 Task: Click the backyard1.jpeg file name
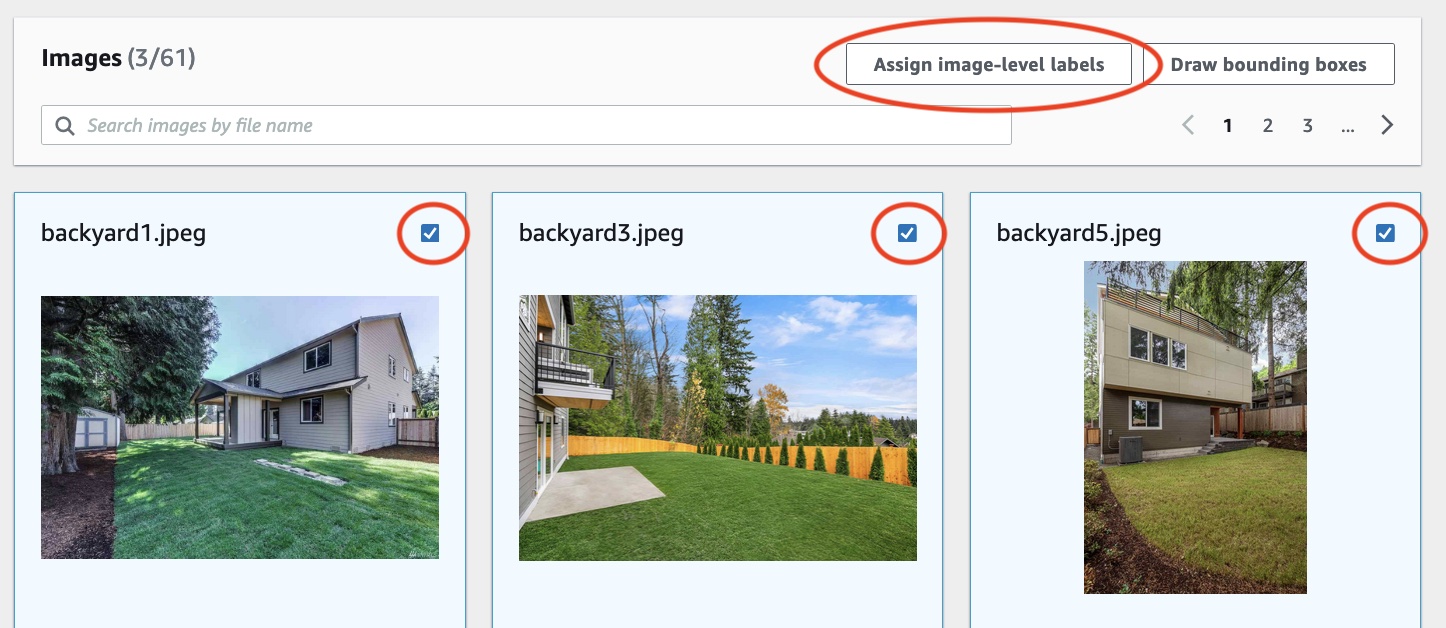(122, 233)
